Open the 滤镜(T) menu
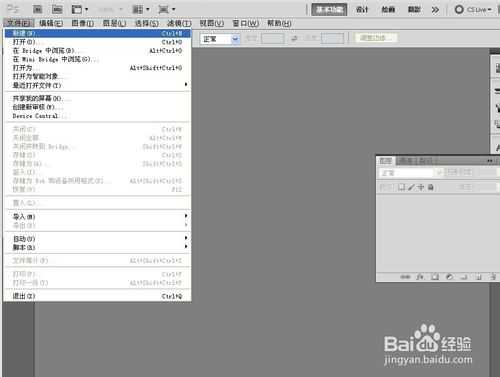 click(x=179, y=23)
